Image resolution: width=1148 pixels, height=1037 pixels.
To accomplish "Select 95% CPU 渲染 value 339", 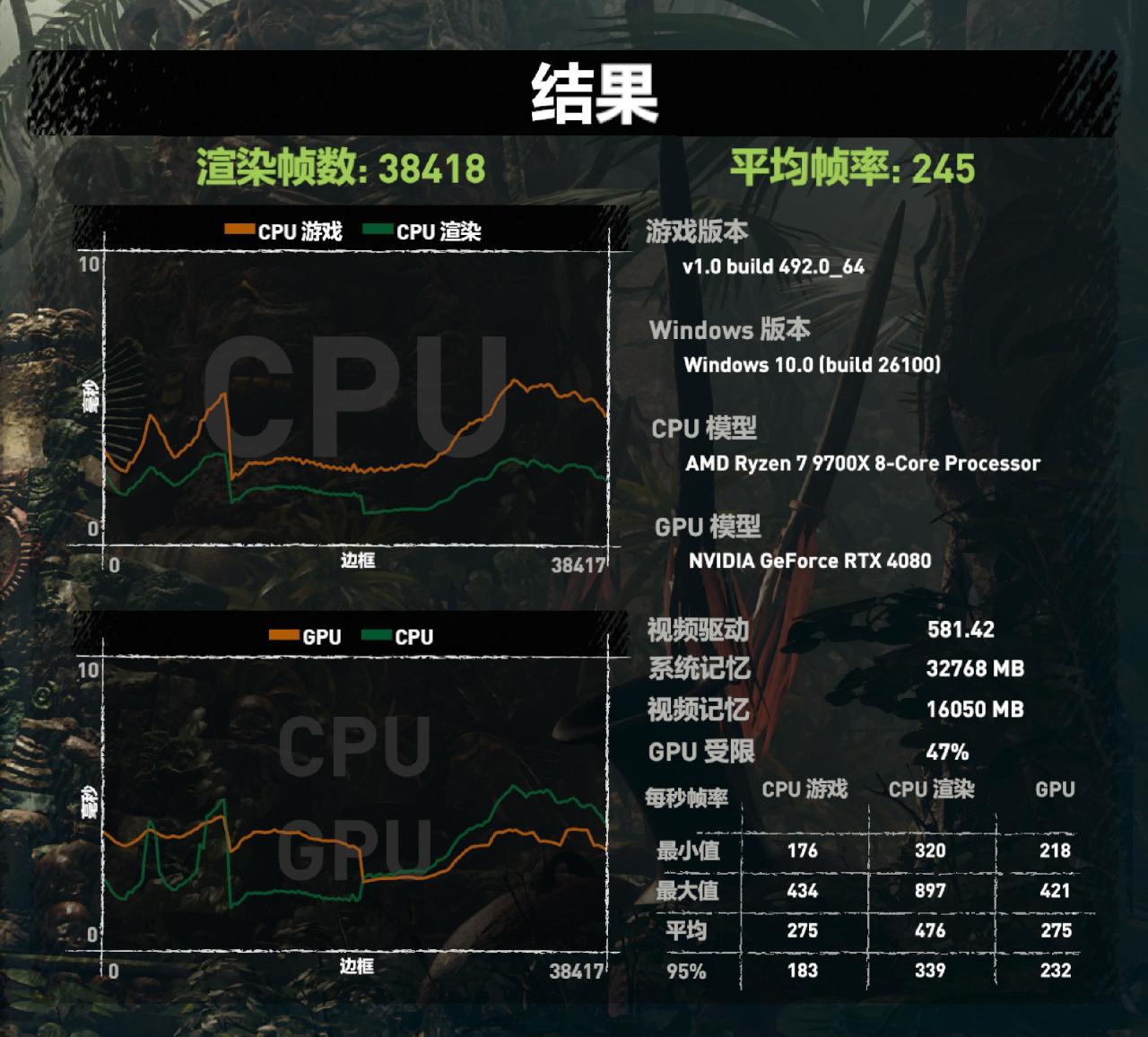I will pyautogui.click(x=930, y=971).
